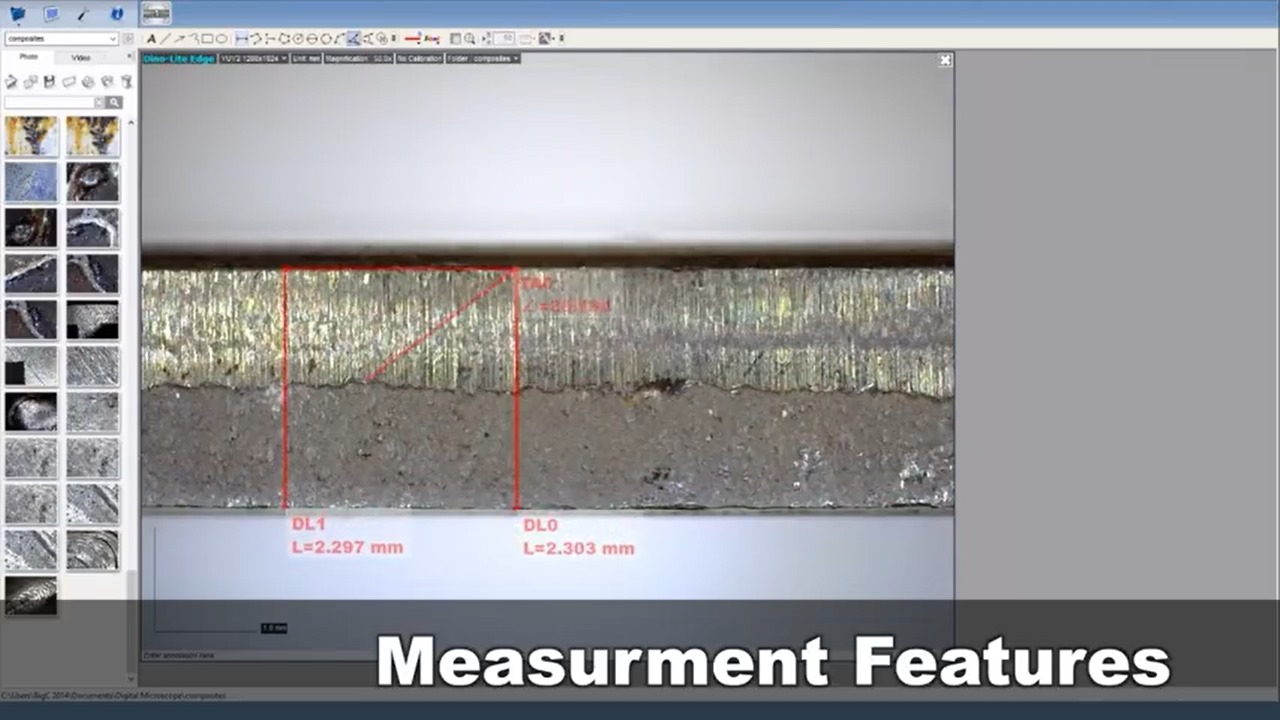1280x720 pixels.
Task: Click the DL1 L=2.297 mm measurement label
Action: tap(347, 536)
